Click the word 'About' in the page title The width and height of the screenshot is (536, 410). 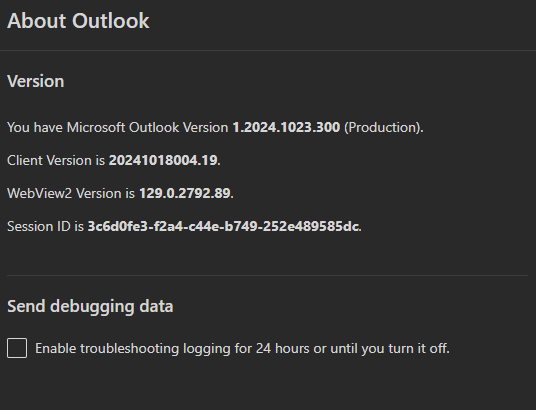37,21
